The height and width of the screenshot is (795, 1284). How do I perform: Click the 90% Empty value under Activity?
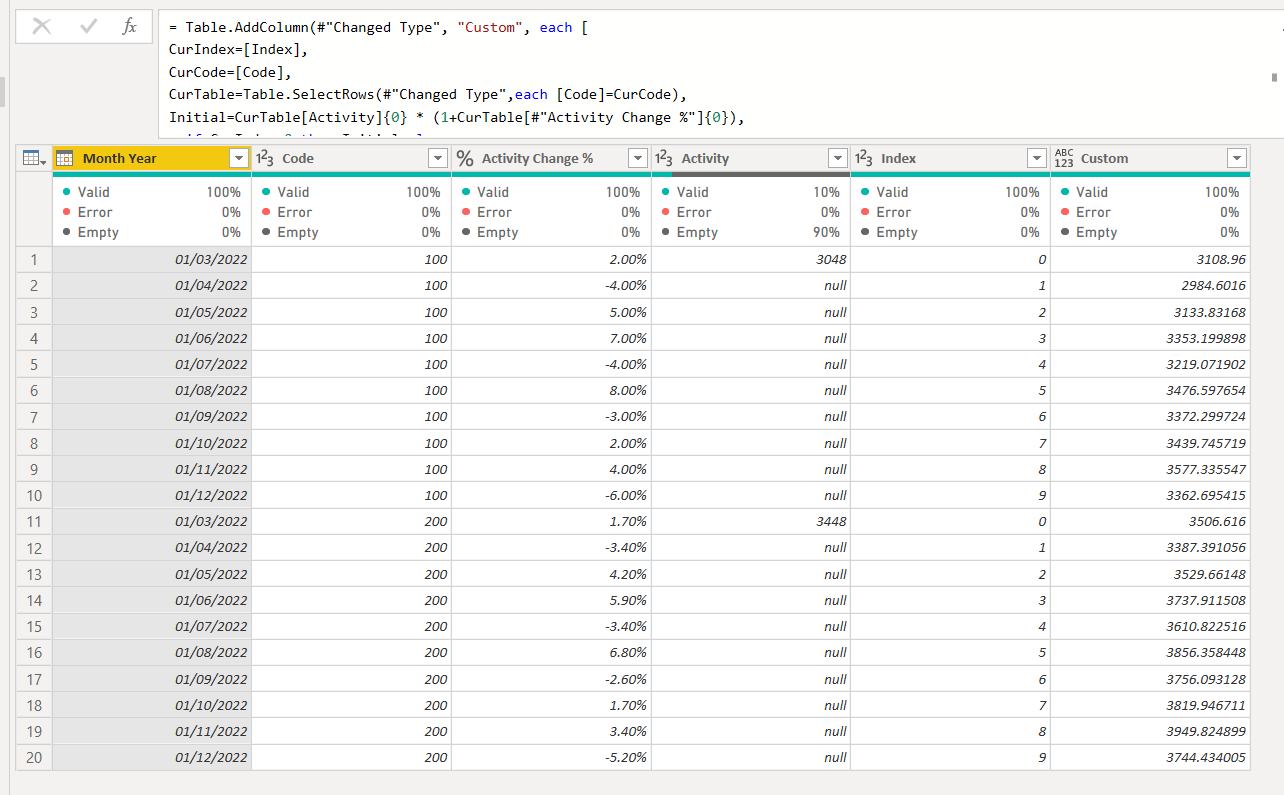coord(826,232)
